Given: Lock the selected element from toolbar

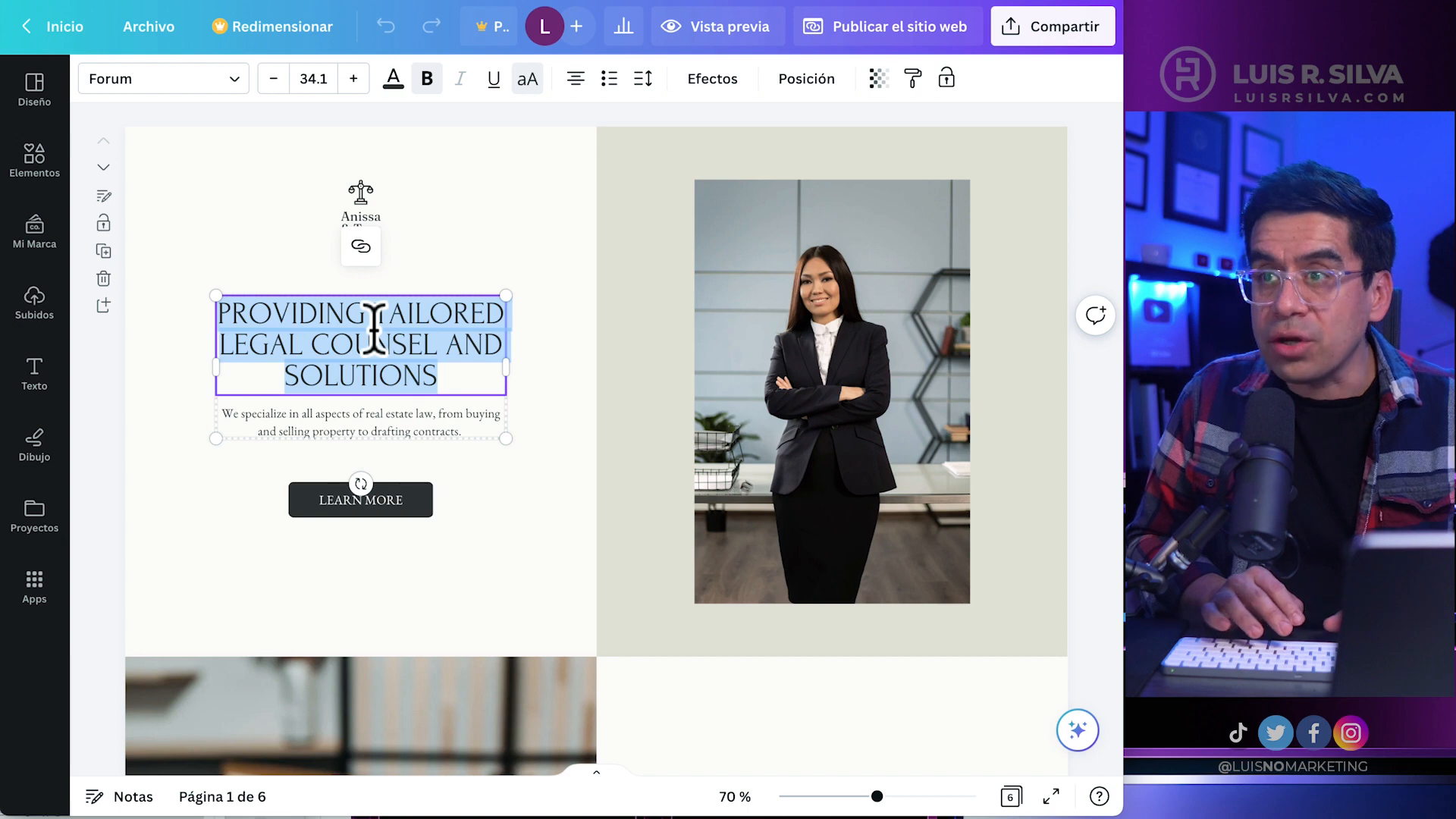Looking at the screenshot, I should point(946,78).
